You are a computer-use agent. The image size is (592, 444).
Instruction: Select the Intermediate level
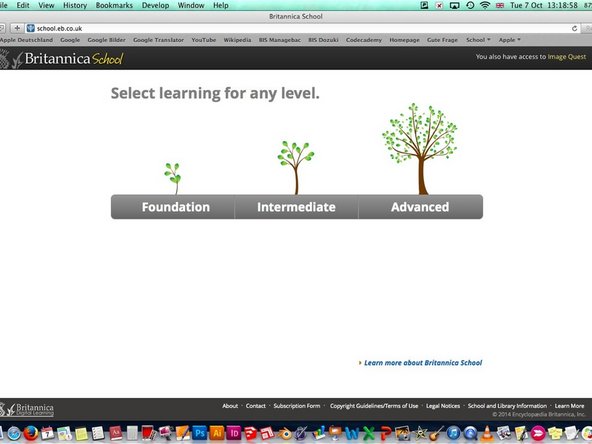[x=296, y=207]
